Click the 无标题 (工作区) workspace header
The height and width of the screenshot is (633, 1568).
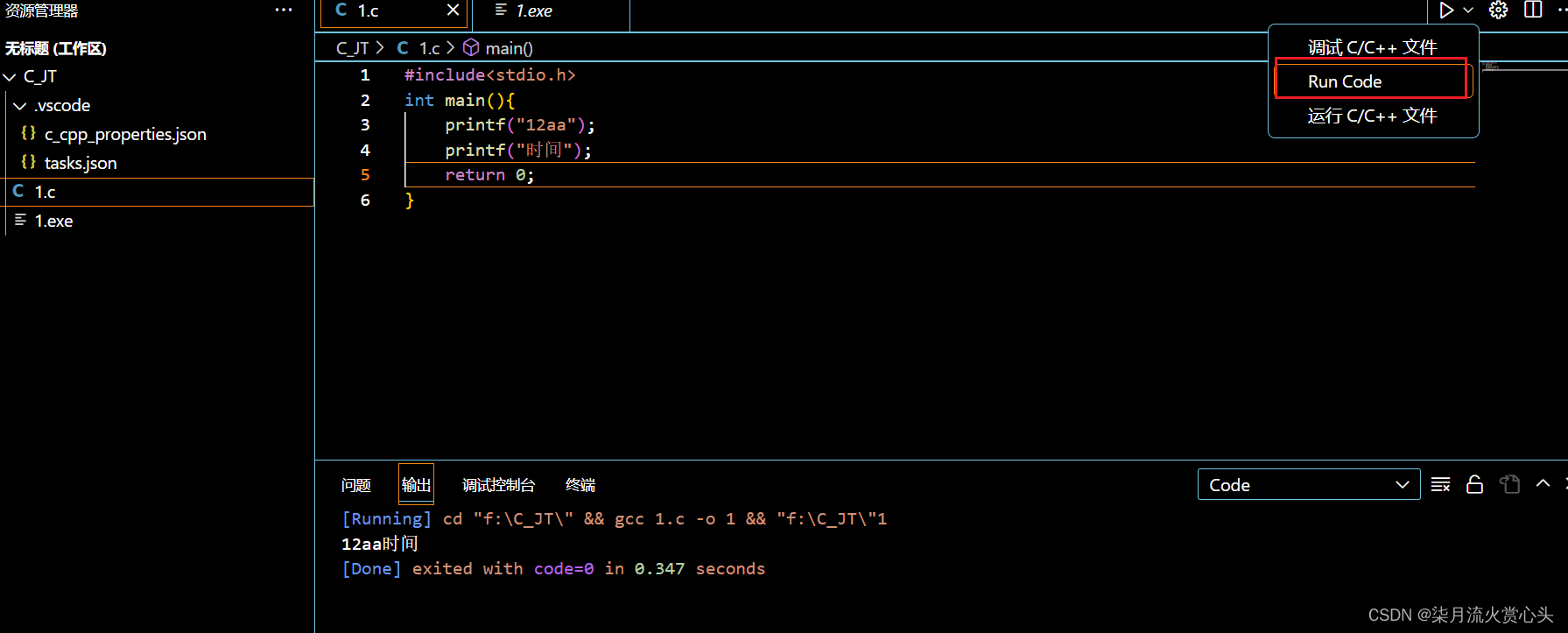coord(55,48)
